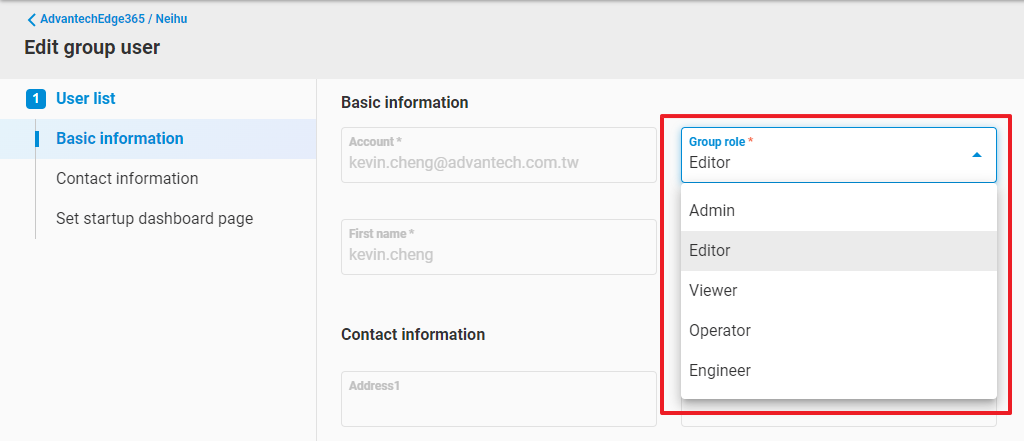Open Contact information in the sidebar
Screen dimensions: 1024x441
click(127, 179)
